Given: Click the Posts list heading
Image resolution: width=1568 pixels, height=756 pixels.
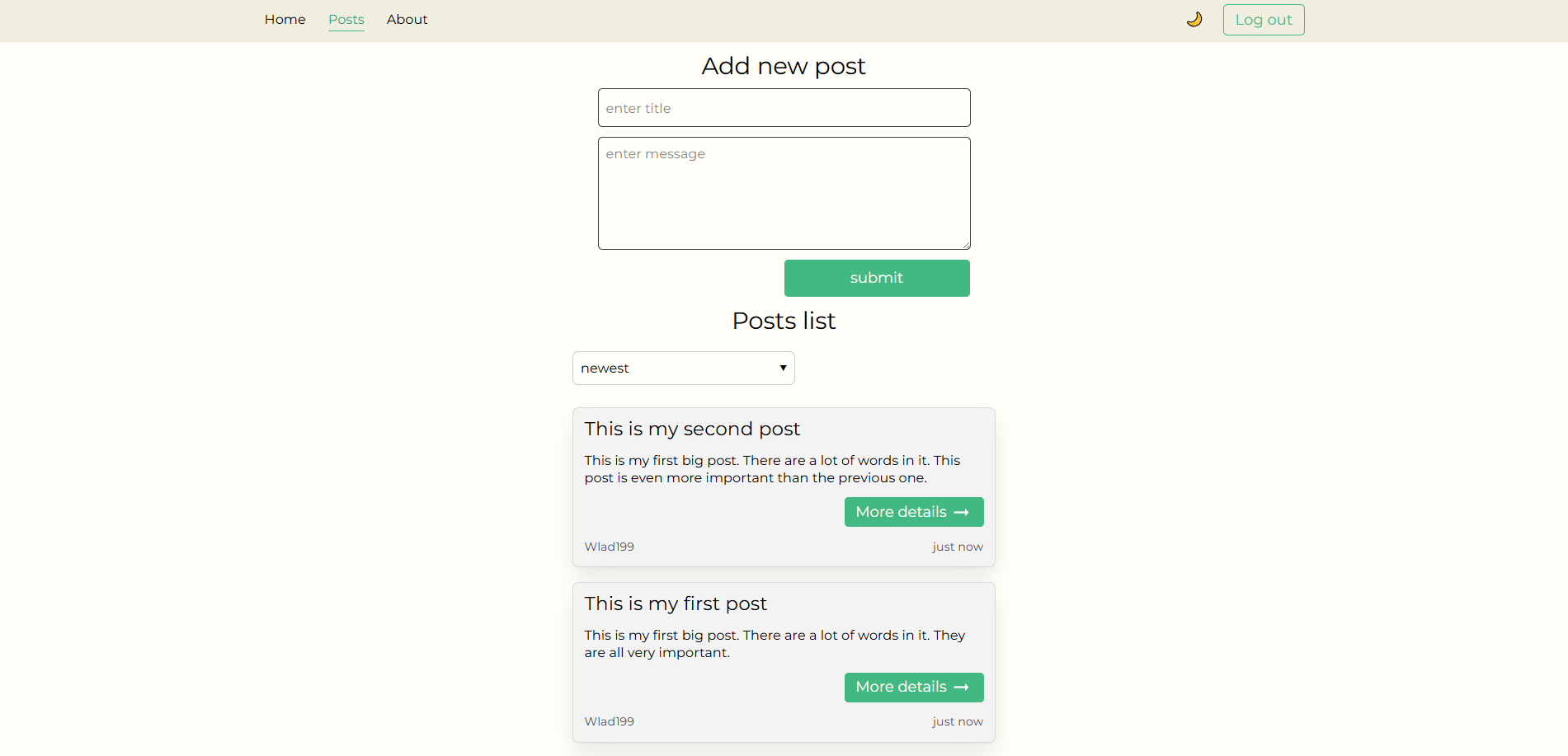Looking at the screenshot, I should coord(784,321).
